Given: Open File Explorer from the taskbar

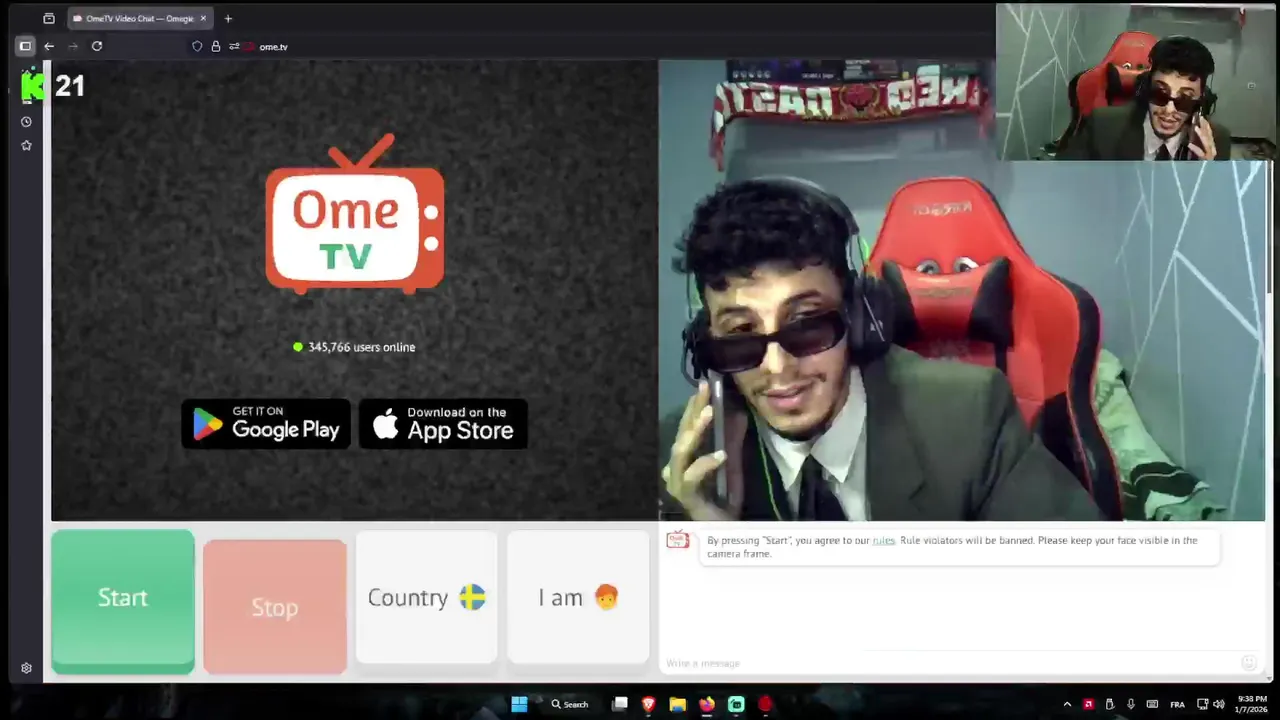Looking at the screenshot, I should pos(677,704).
